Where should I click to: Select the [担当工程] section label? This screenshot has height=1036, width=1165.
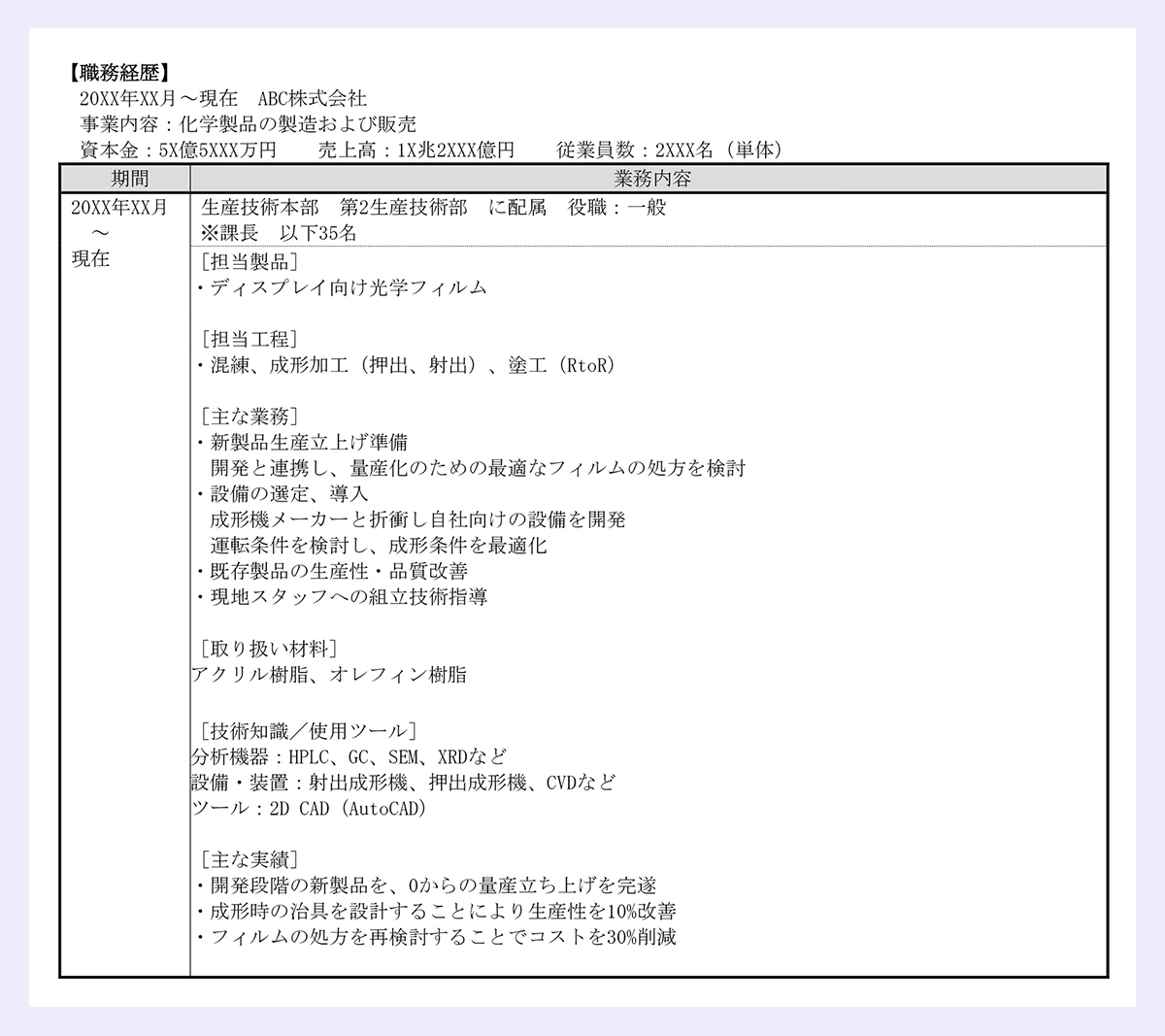click(249, 339)
